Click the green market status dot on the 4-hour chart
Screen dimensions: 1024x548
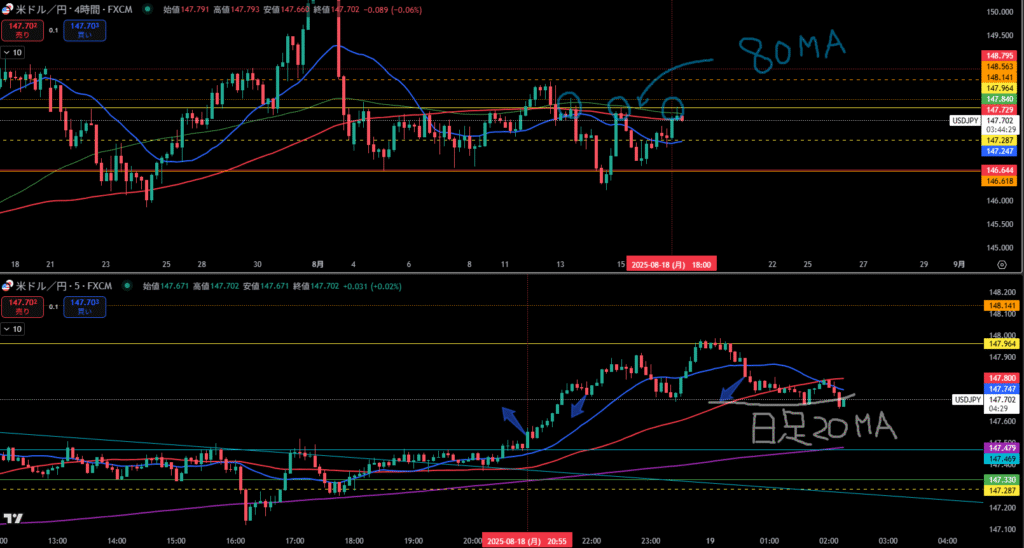pyautogui.click(x=148, y=9)
